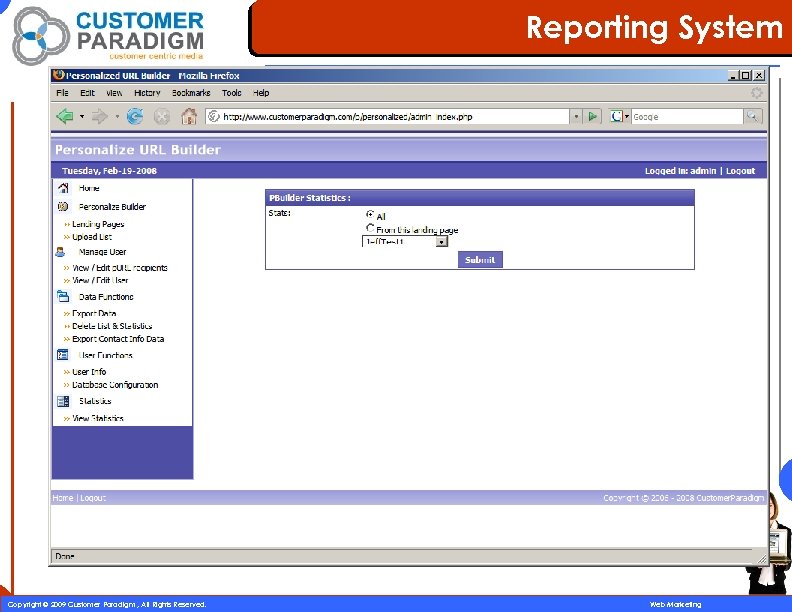This screenshot has height=612, width=792.
Task: Open the Landing Pages sidebar link
Action: coord(98,224)
